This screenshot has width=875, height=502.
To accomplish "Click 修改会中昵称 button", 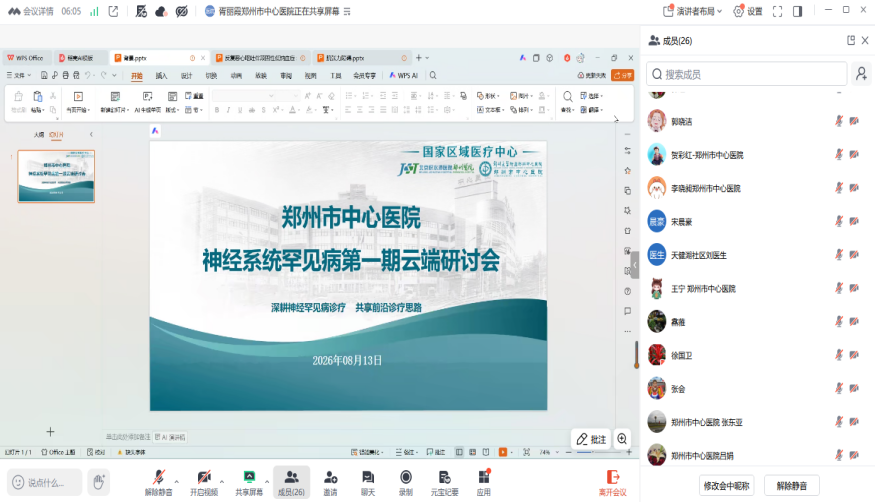I will click(726, 486).
